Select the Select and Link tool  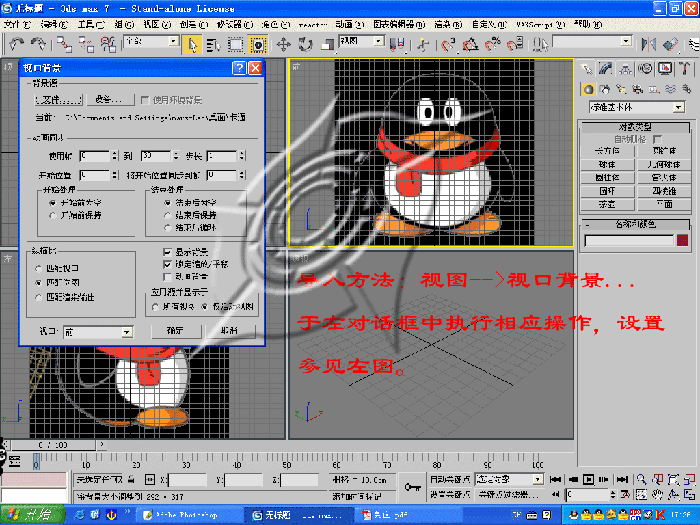coord(64,45)
